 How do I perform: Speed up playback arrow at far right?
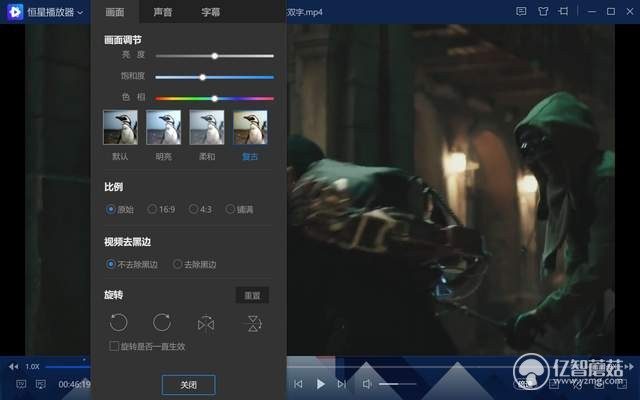[630, 367]
